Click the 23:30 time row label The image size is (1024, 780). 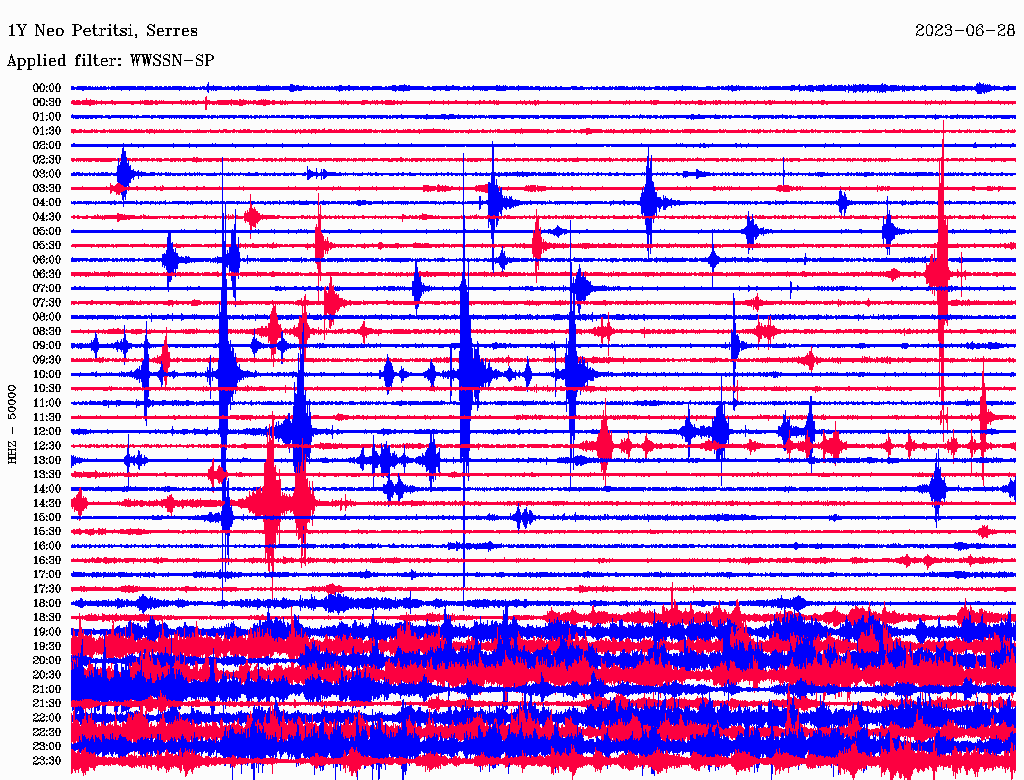[x=47, y=761]
